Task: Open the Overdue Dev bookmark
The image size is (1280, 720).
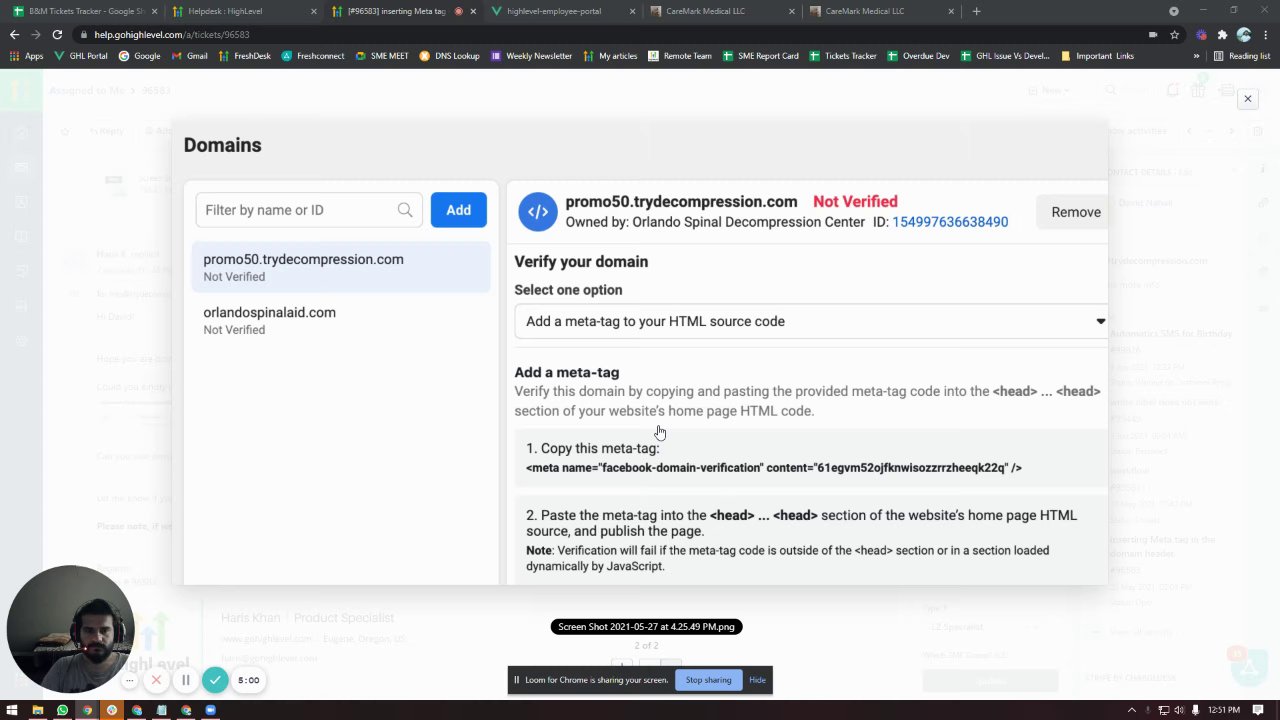Action: click(x=919, y=56)
